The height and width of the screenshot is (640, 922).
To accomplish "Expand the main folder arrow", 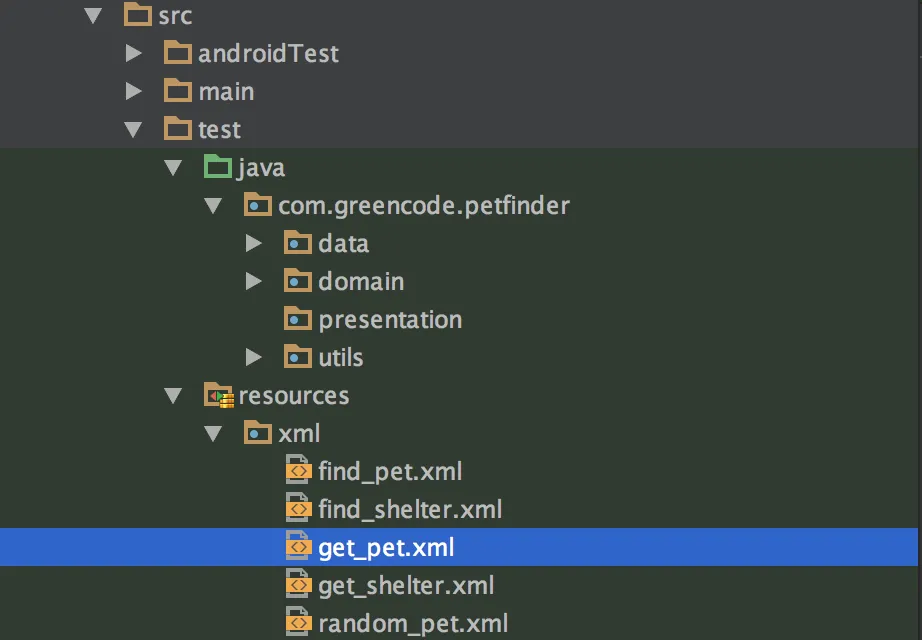I will pos(134,91).
